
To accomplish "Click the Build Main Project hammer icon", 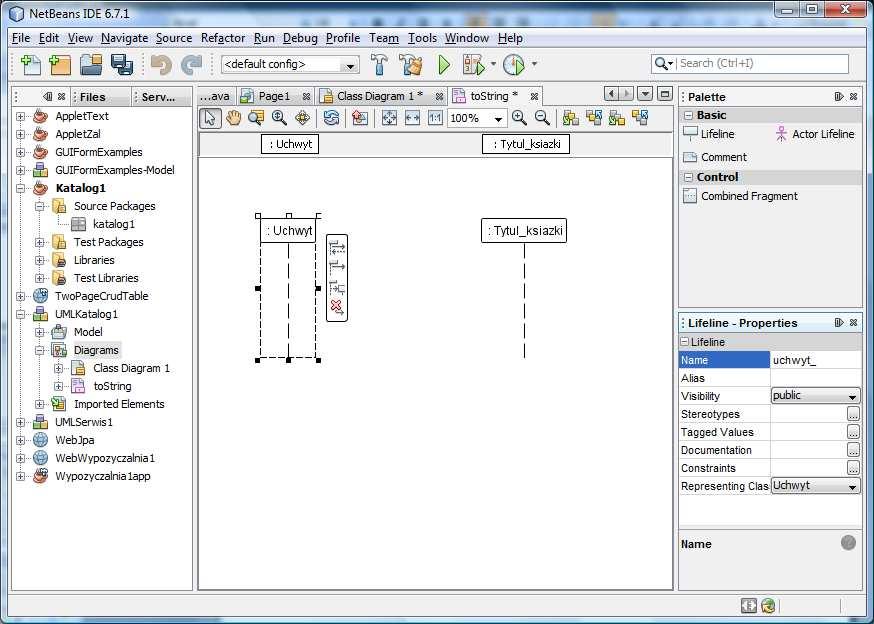I will click(380, 64).
